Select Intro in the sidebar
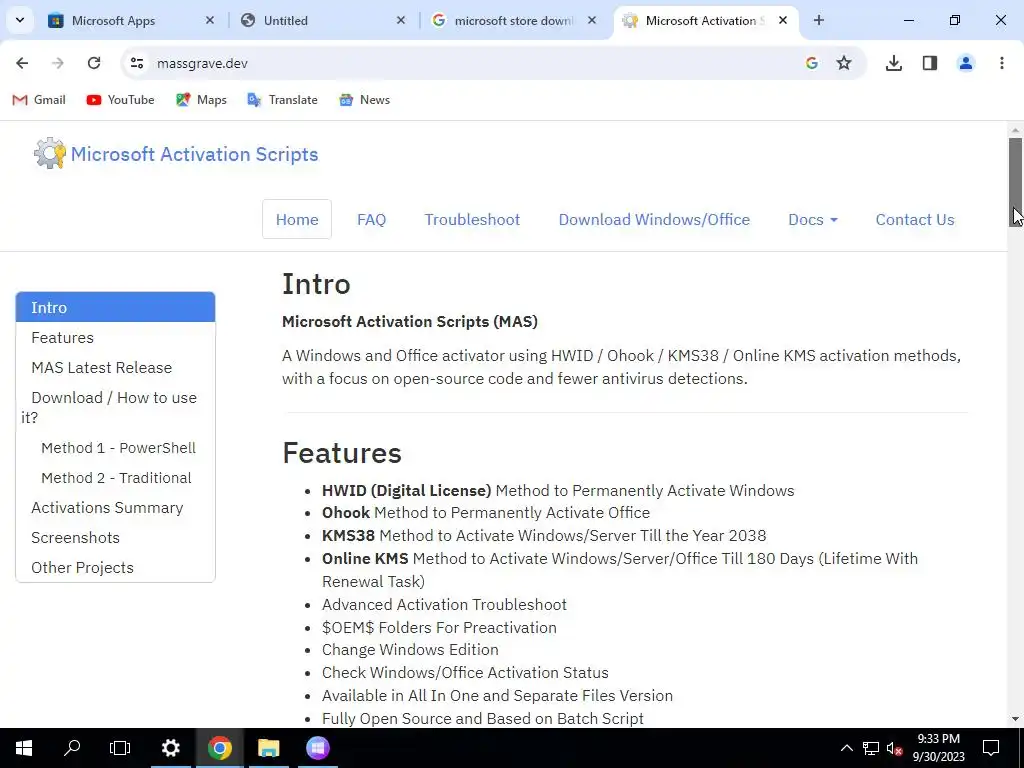 point(115,307)
